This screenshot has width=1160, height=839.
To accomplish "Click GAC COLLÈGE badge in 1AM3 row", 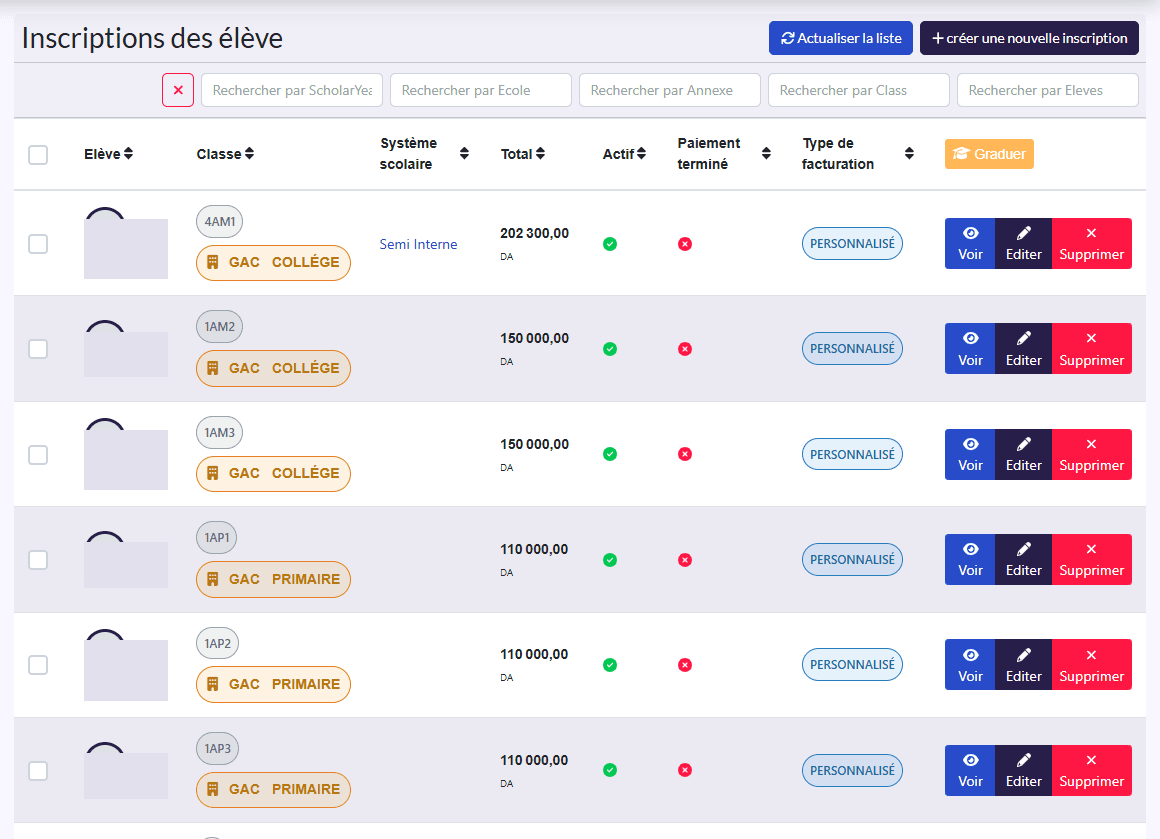I will click(273, 474).
